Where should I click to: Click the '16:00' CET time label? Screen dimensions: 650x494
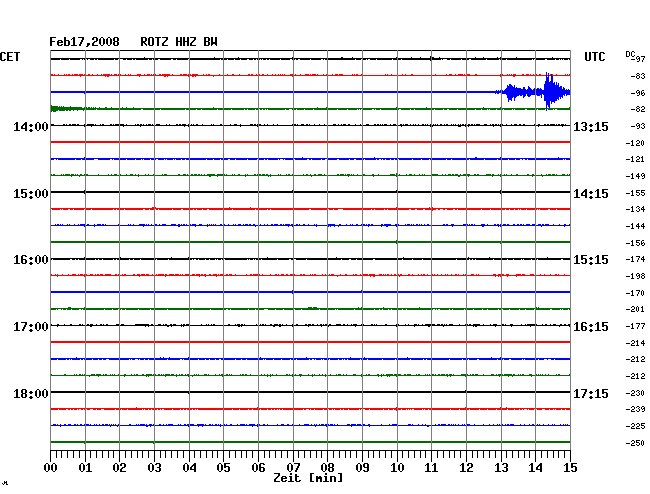click(x=31, y=260)
